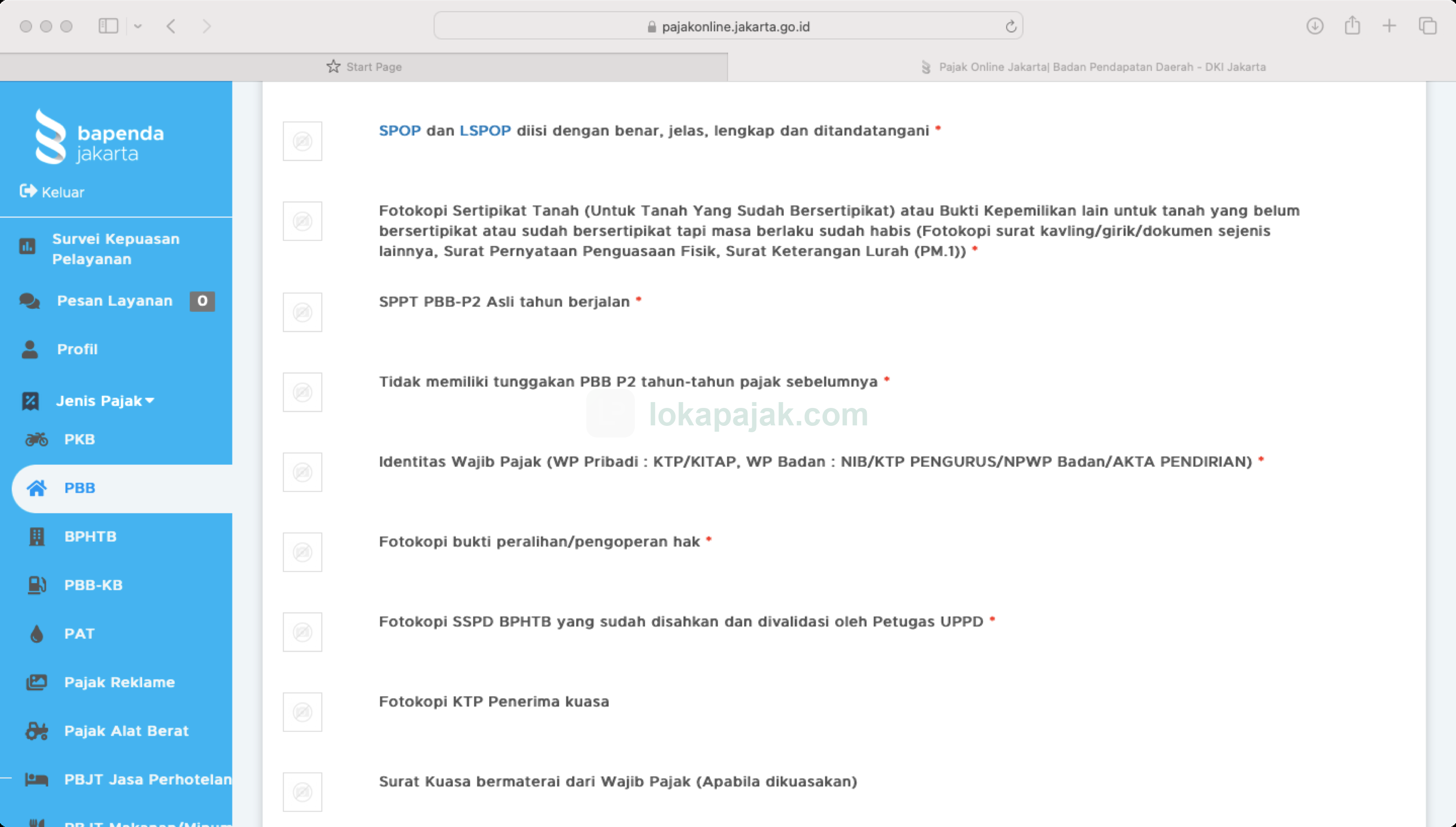Toggle the Safari sidebar button
1456x827 pixels.
click(x=108, y=26)
